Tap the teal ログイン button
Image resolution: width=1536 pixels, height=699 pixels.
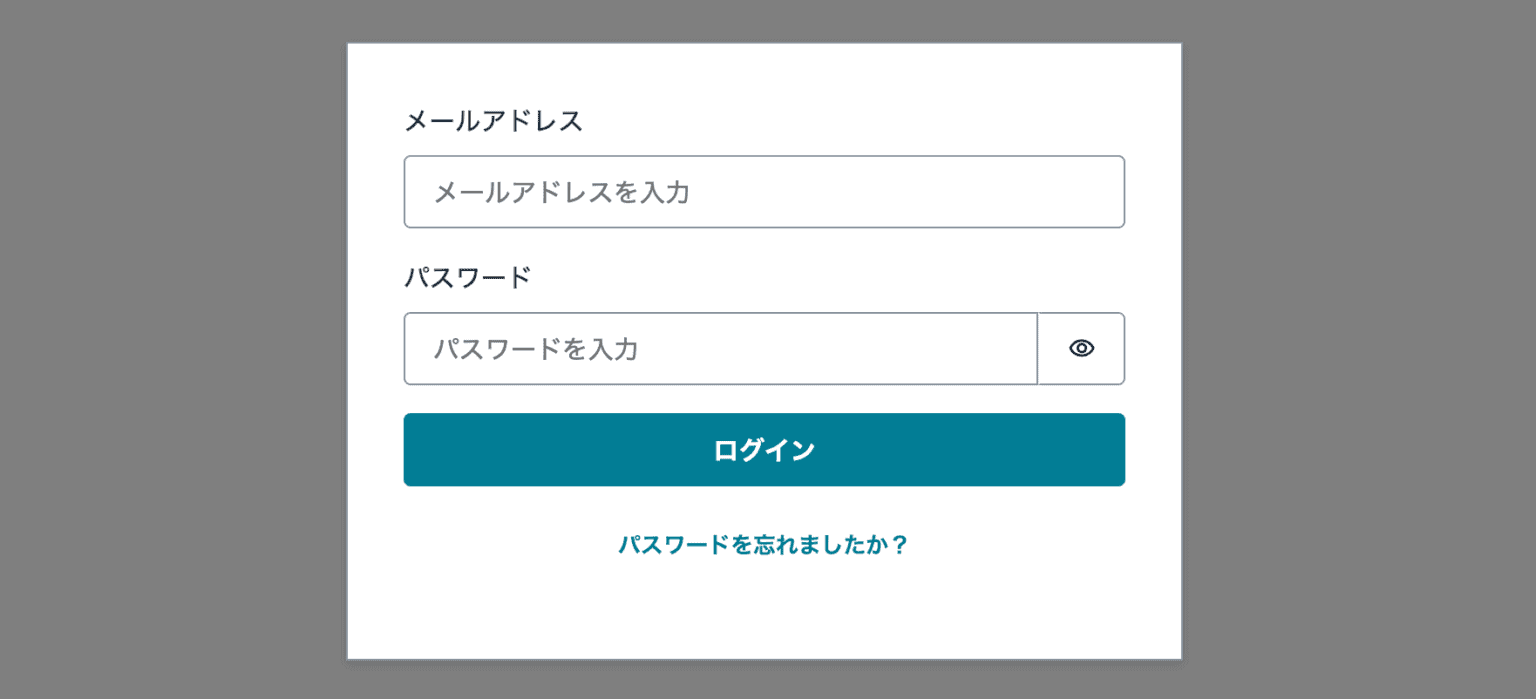[764, 449]
